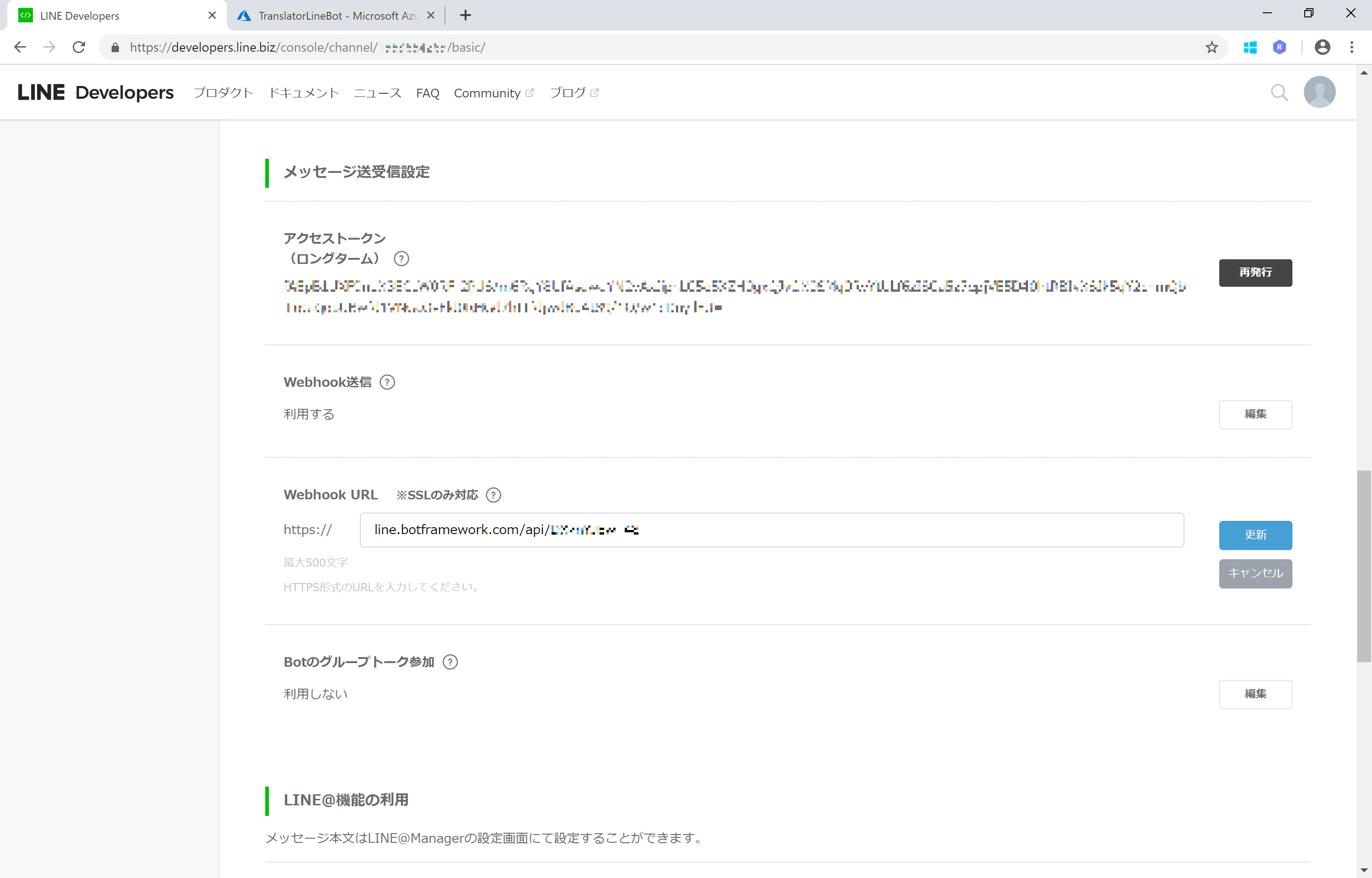Click the scrollbar down arrow

point(1364,871)
